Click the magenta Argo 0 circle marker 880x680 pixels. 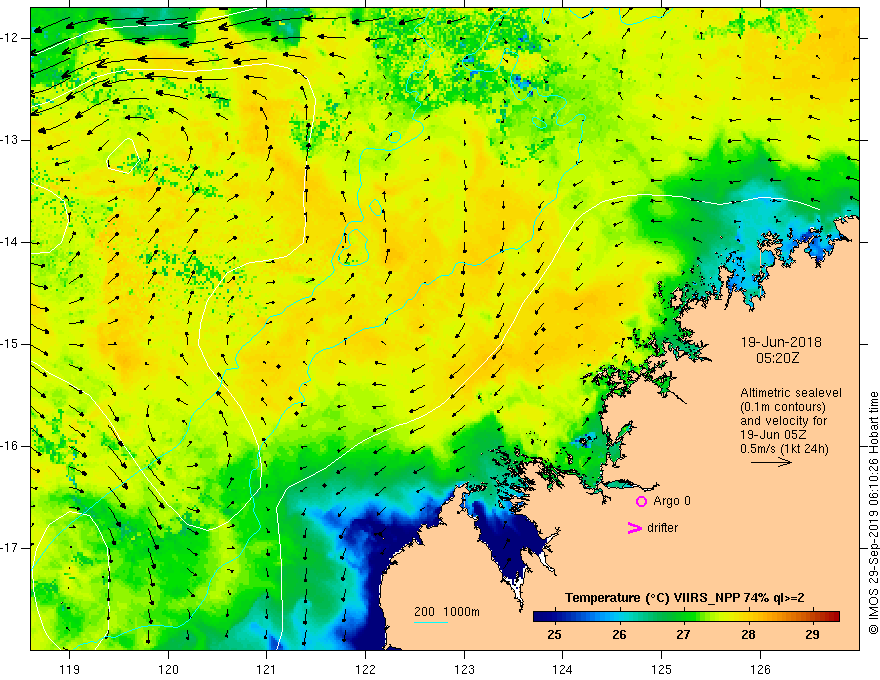coord(641,502)
